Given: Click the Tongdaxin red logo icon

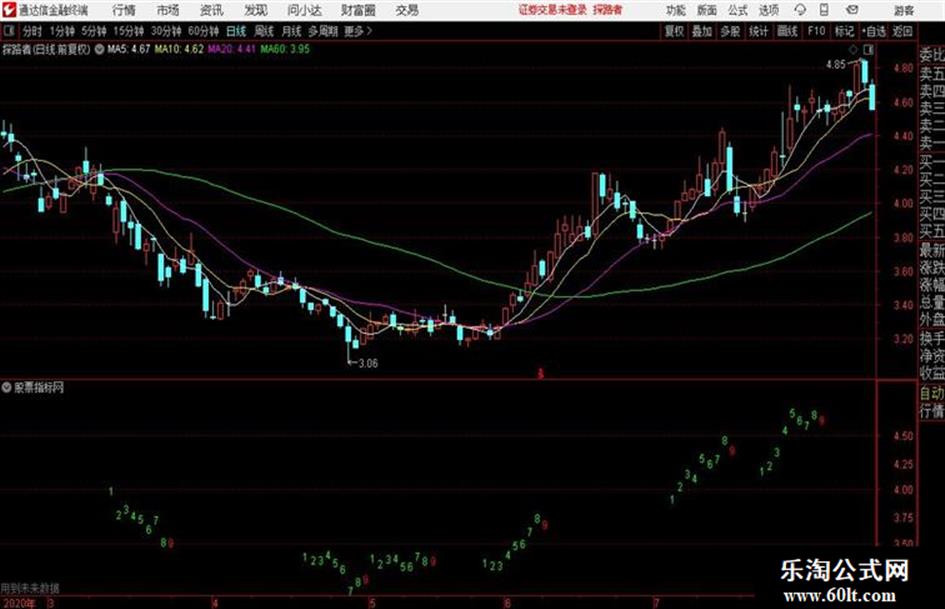Looking at the screenshot, I should coord(9,10).
